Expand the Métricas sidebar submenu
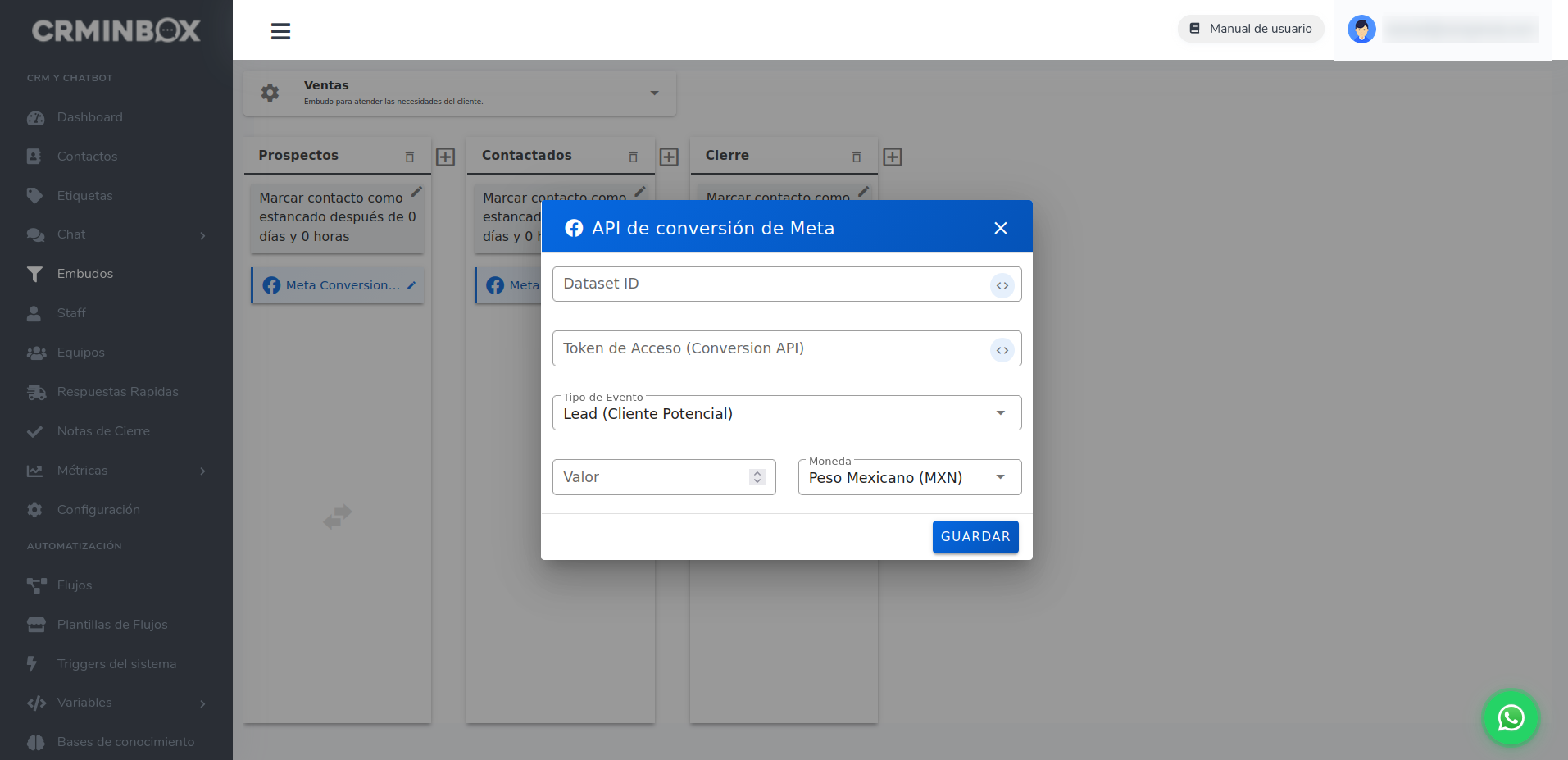 (202, 471)
